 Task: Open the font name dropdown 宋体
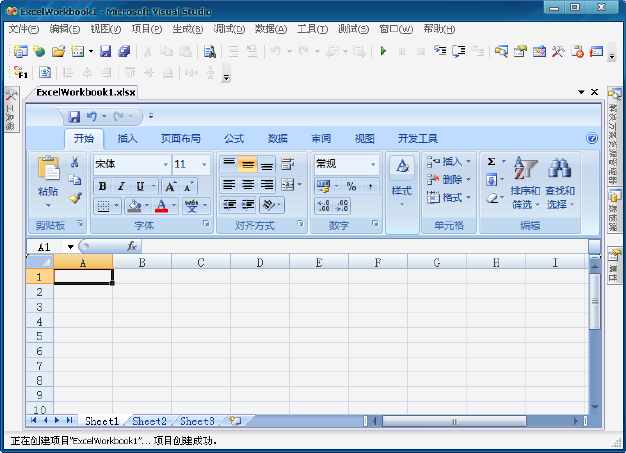pos(166,164)
